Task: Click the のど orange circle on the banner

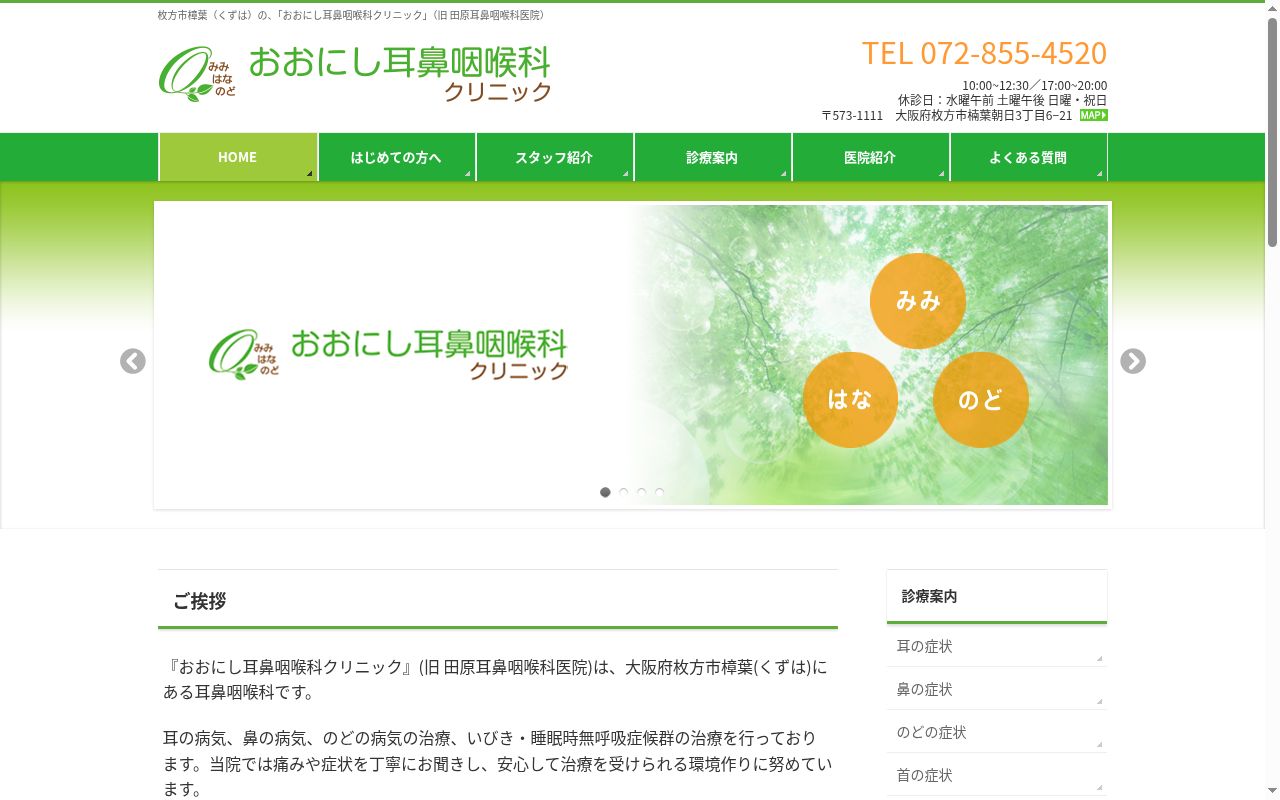Action: pyautogui.click(x=981, y=400)
